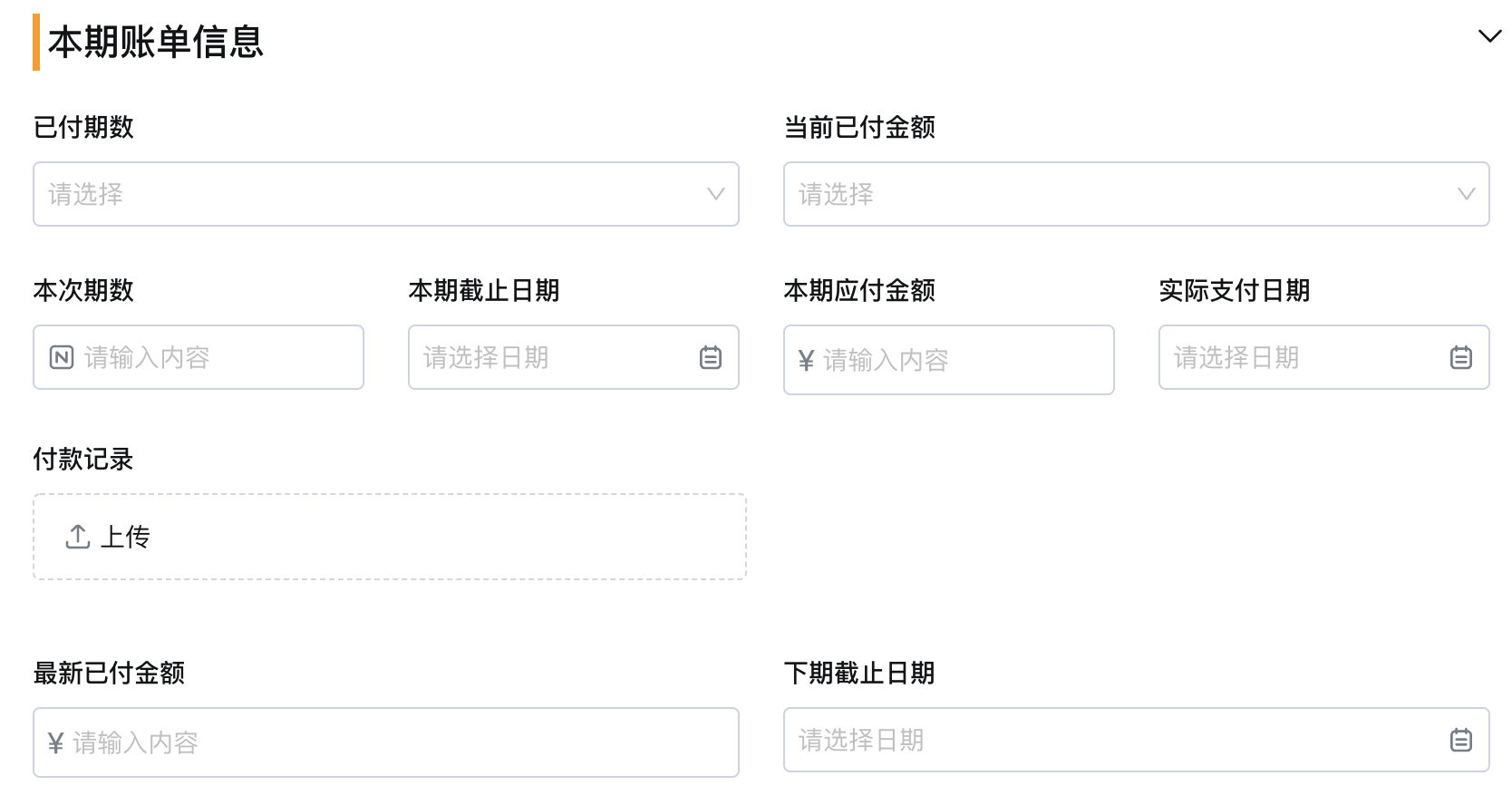This screenshot has width=1512, height=805.
Task: Open calendar icon for 下期截止日期
Action: click(x=1461, y=740)
